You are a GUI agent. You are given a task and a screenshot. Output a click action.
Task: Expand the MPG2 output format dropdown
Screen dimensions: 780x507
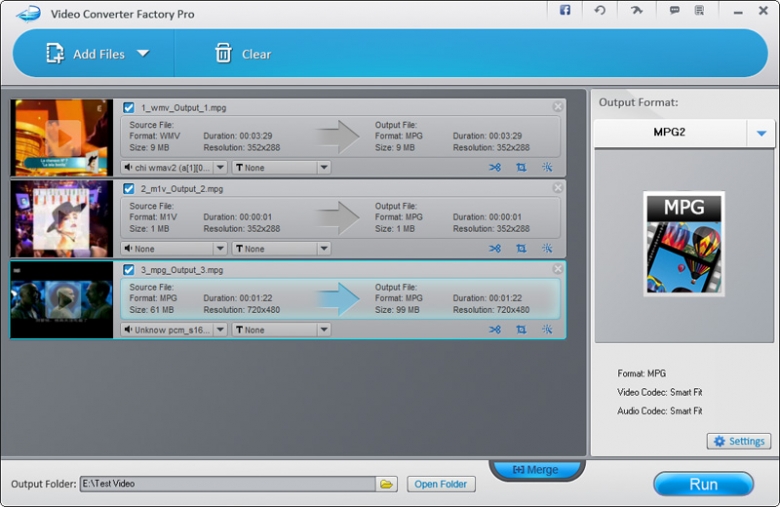[x=761, y=133]
